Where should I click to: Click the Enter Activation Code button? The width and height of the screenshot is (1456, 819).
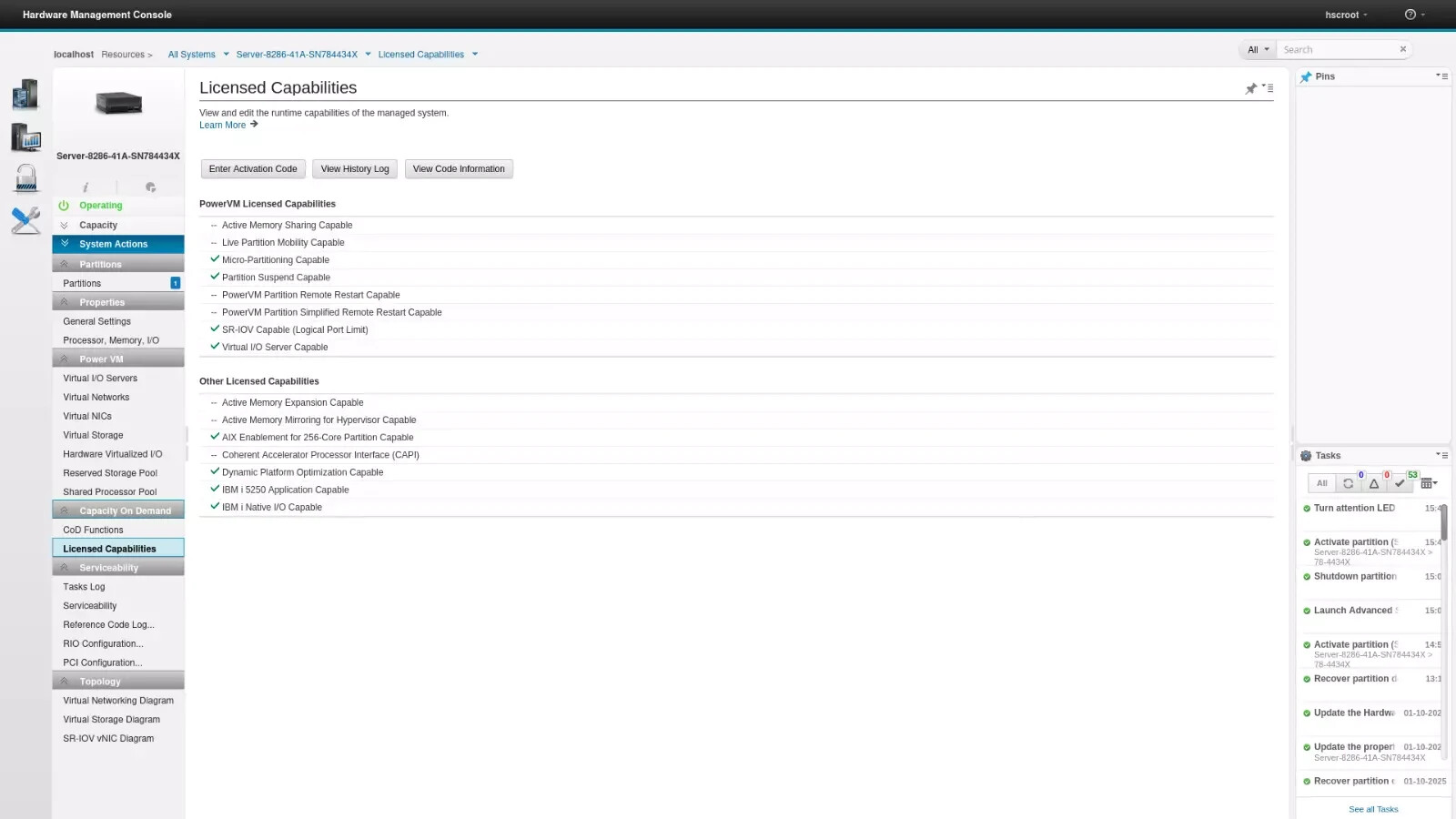tap(253, 169)
